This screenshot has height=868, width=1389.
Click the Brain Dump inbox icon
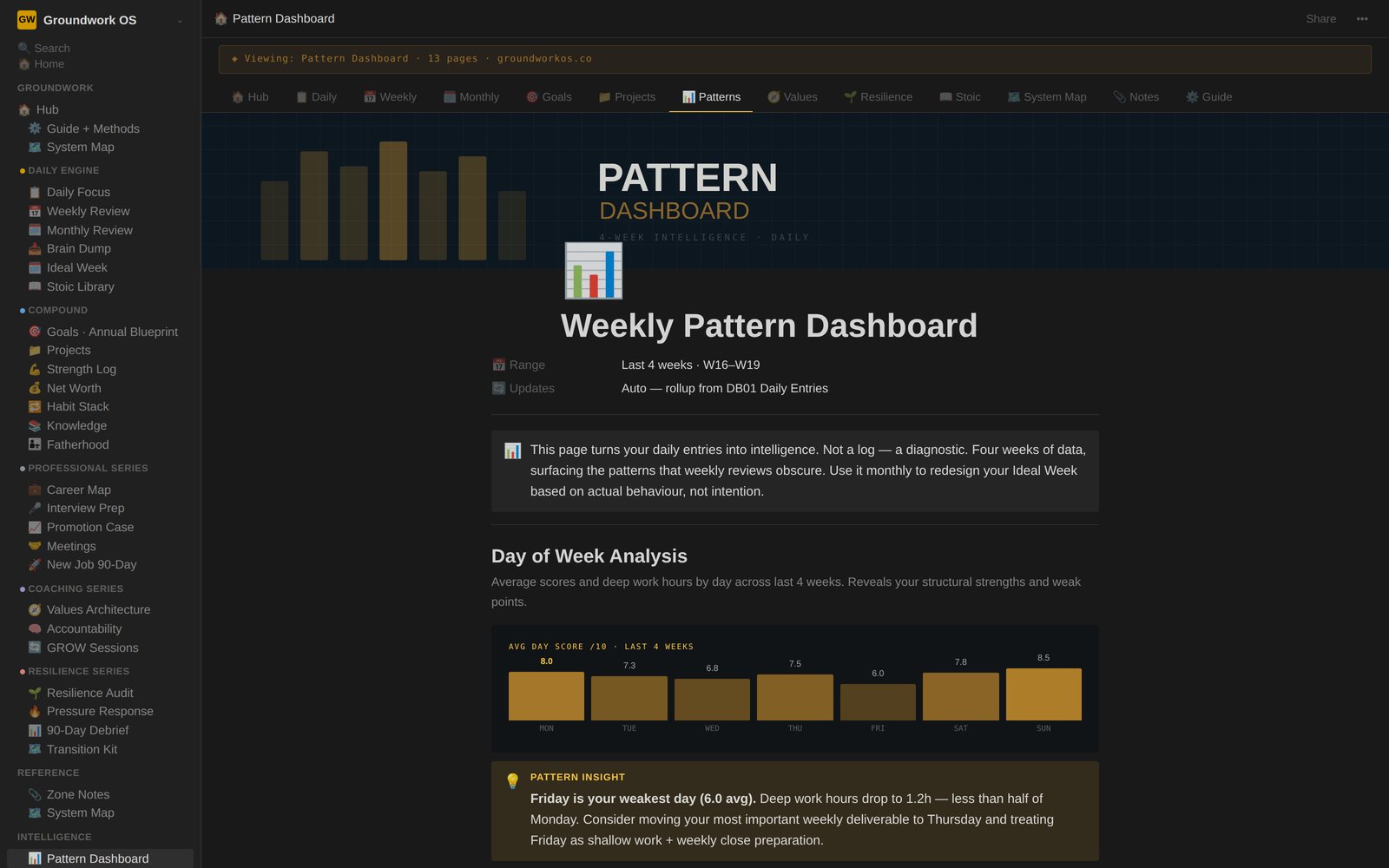(35, 248)
